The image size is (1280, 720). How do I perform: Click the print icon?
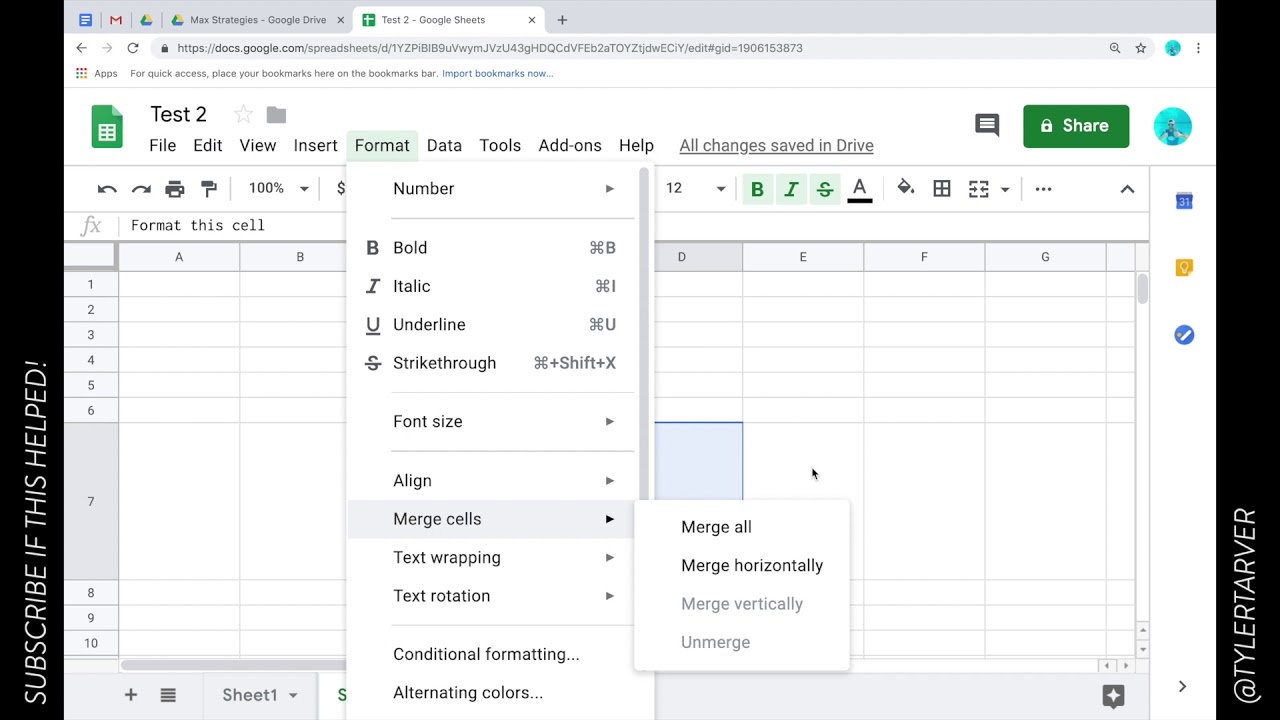175,189
